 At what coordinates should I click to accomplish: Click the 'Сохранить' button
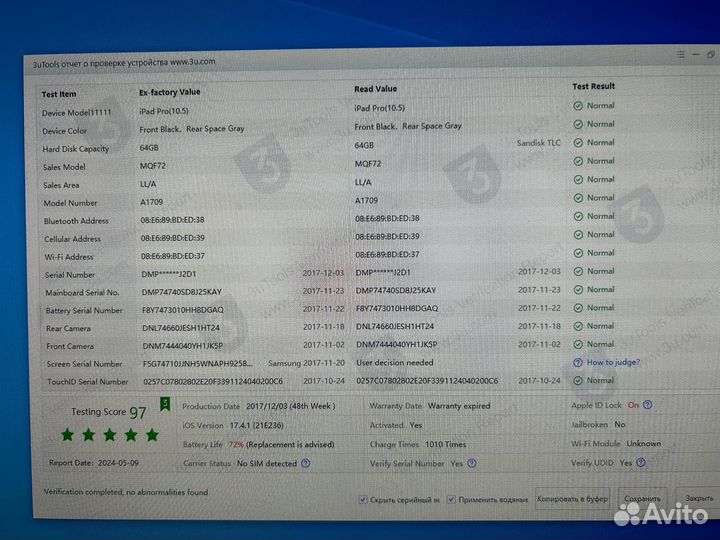[x=642, y=498]
